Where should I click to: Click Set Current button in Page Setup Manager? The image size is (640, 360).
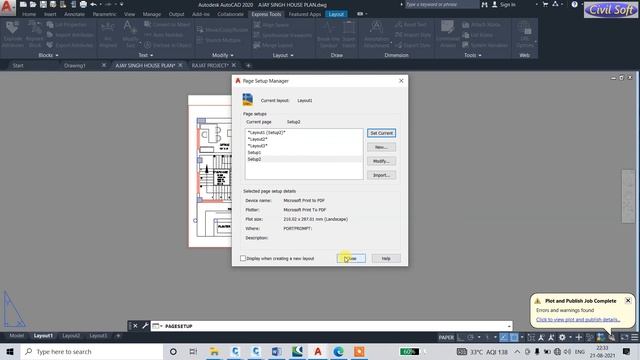click(x=381, y=133)
